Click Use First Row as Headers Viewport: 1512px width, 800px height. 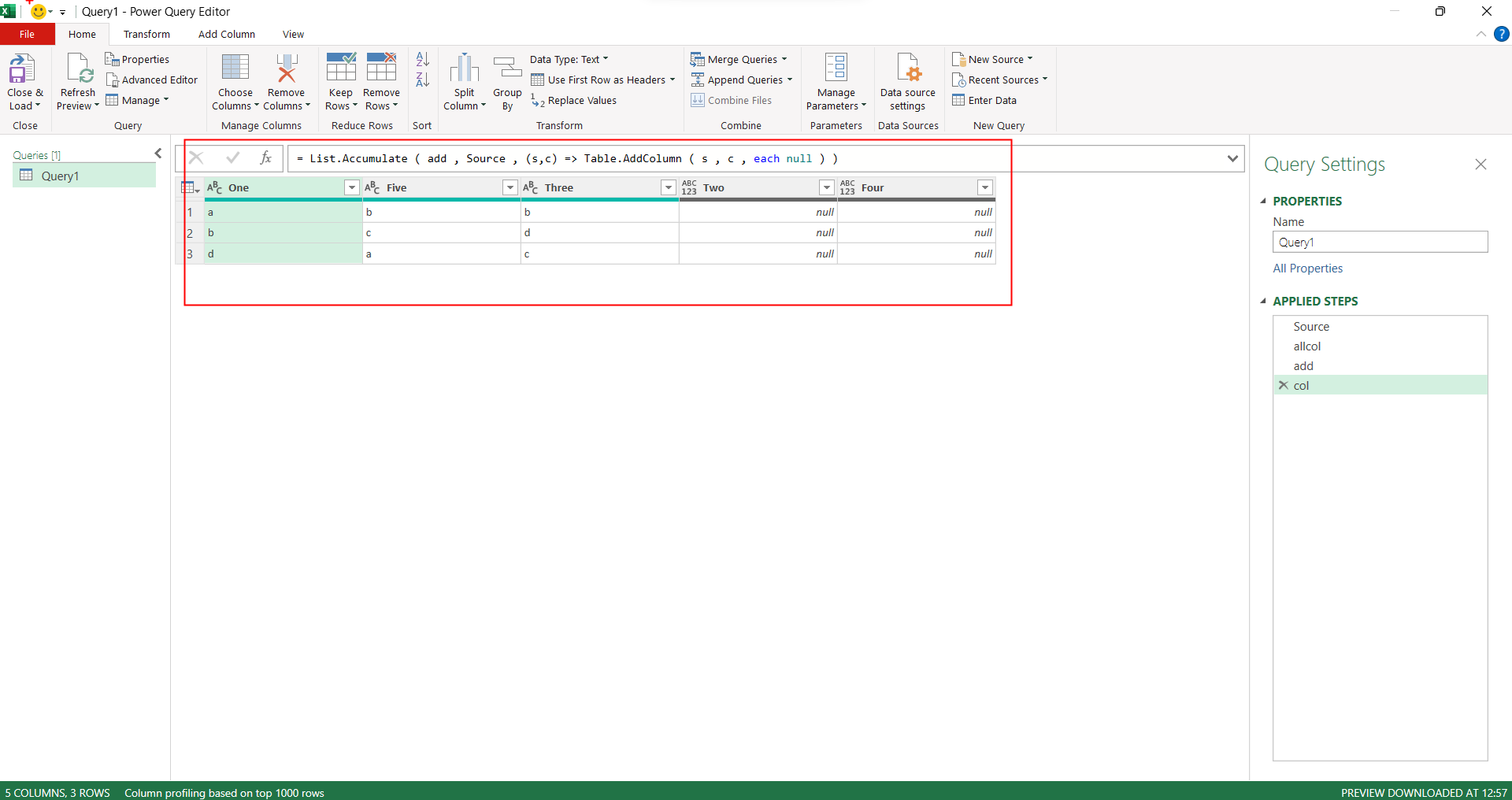(x=603, y=80)
